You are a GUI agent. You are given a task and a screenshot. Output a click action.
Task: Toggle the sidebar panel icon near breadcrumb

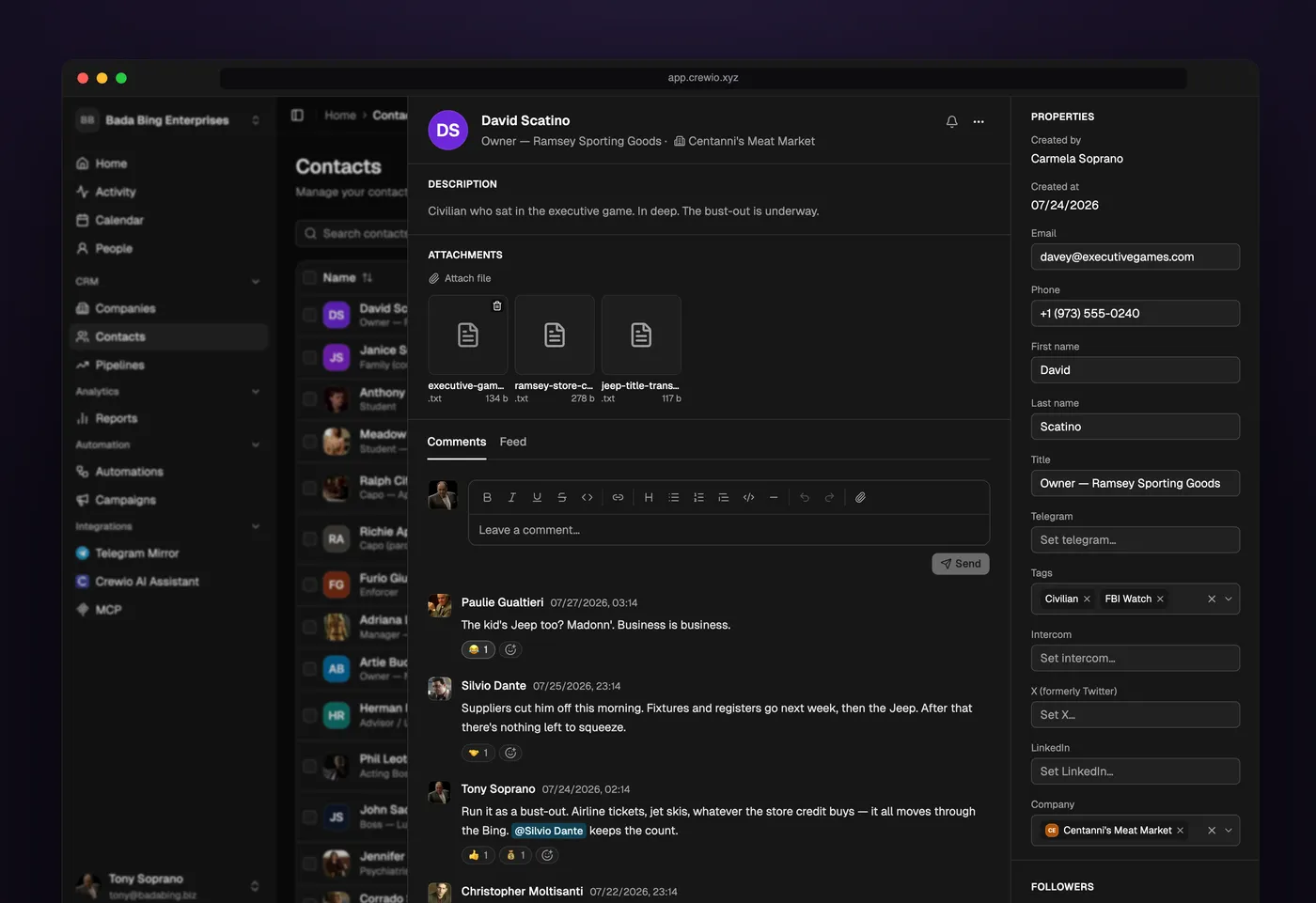pyautogui.click(x=297, y=116)
